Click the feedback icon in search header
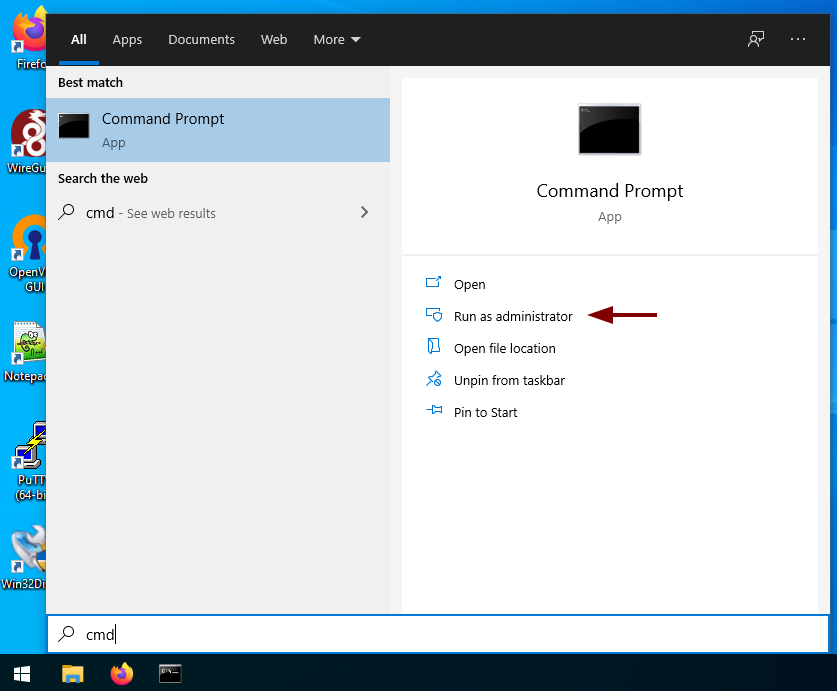Image resolution: width=837 pixels, height=691 pixels. pyautogui.click(x=756, y=39)
